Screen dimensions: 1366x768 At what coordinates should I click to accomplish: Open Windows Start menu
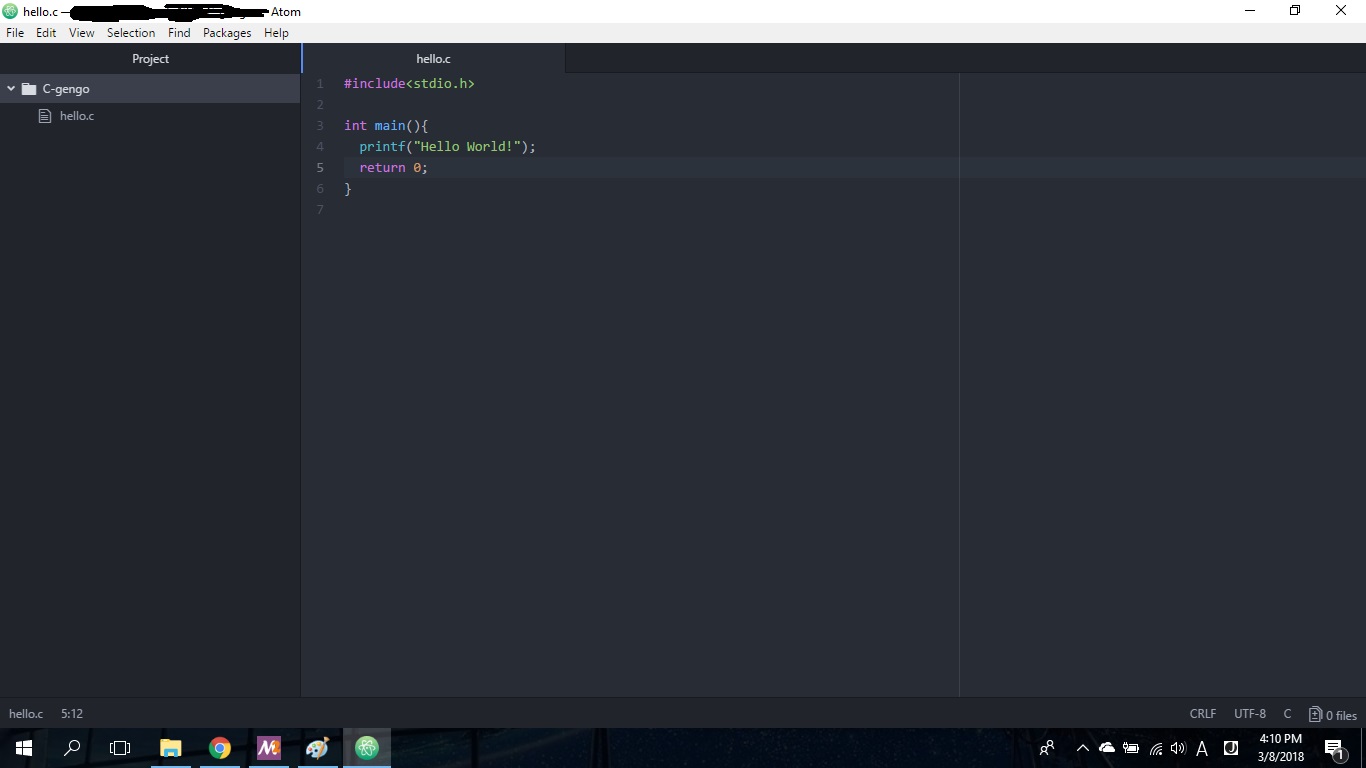click(24, 748)
